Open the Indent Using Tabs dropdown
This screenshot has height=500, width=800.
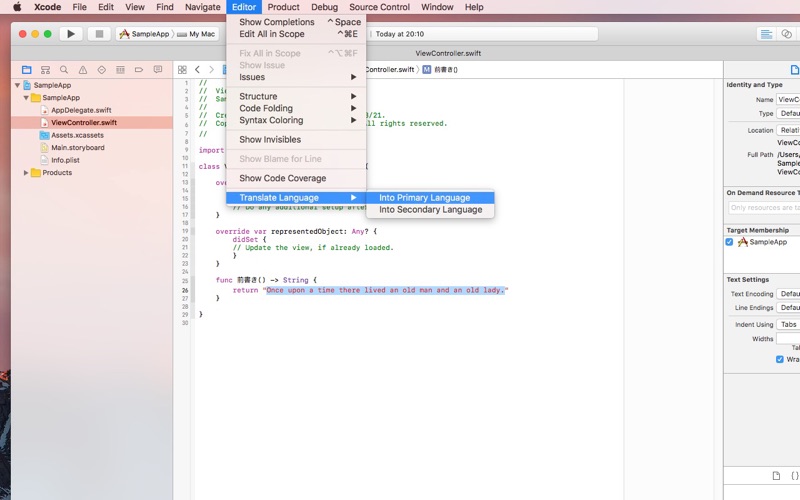pos(788,324)
